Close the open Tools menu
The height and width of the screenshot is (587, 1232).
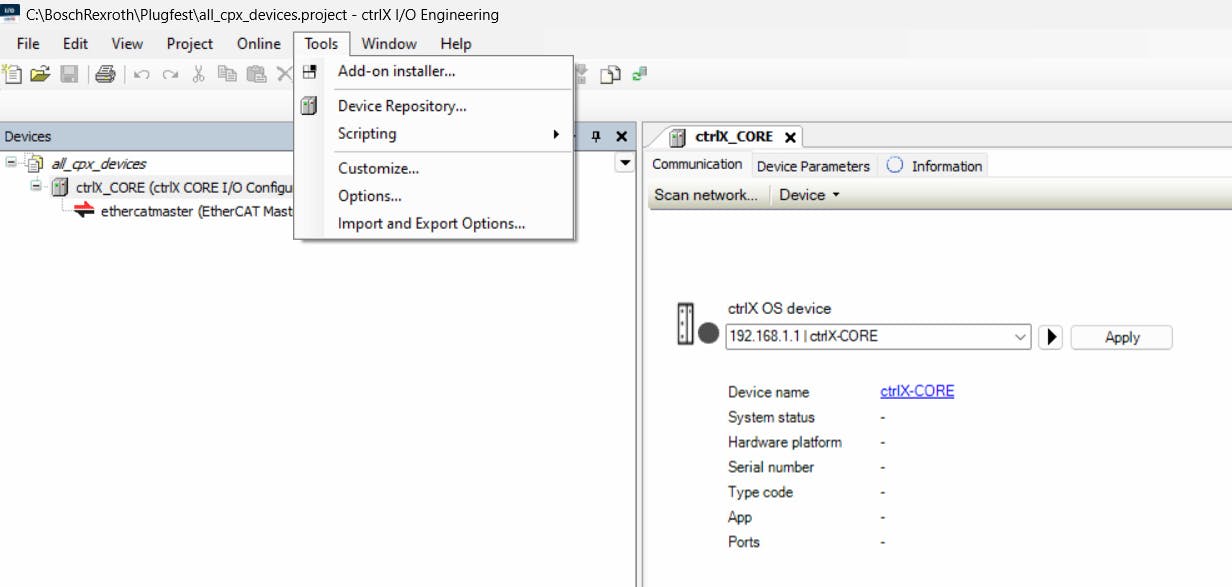coord(321,44)
